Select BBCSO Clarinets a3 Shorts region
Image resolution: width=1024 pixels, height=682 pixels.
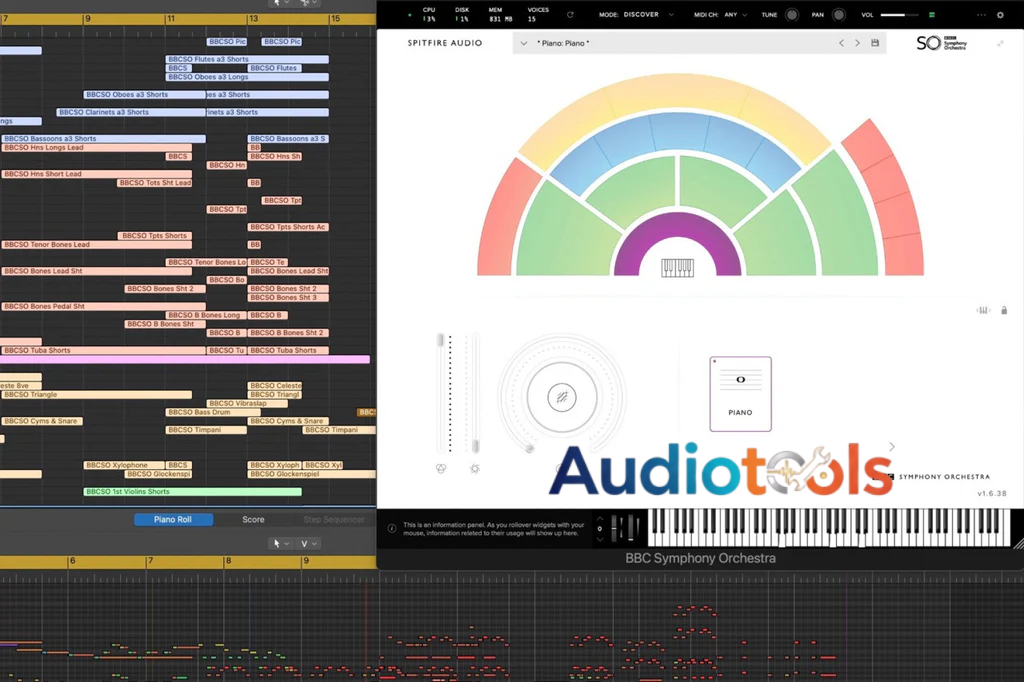click(131, 112)
